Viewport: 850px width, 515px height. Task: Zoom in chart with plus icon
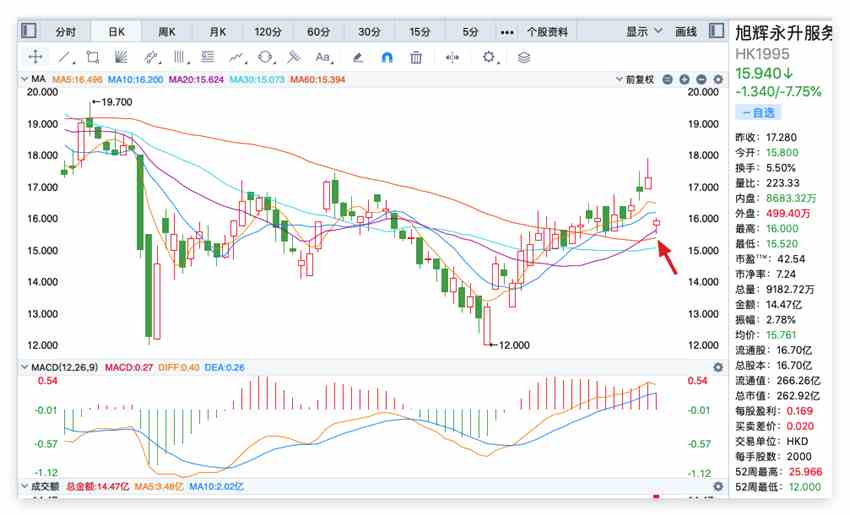coord(684,79)
